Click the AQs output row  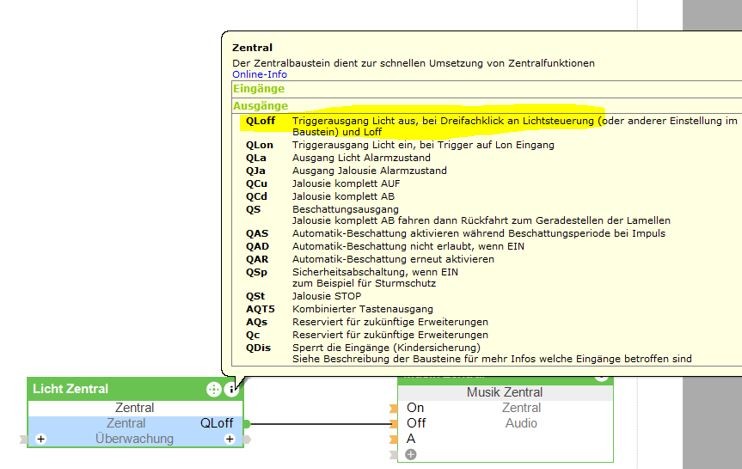(x=367, y=322)
